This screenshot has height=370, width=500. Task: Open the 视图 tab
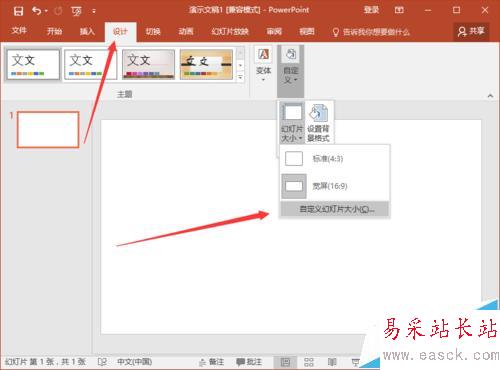(x=307, y=32)
